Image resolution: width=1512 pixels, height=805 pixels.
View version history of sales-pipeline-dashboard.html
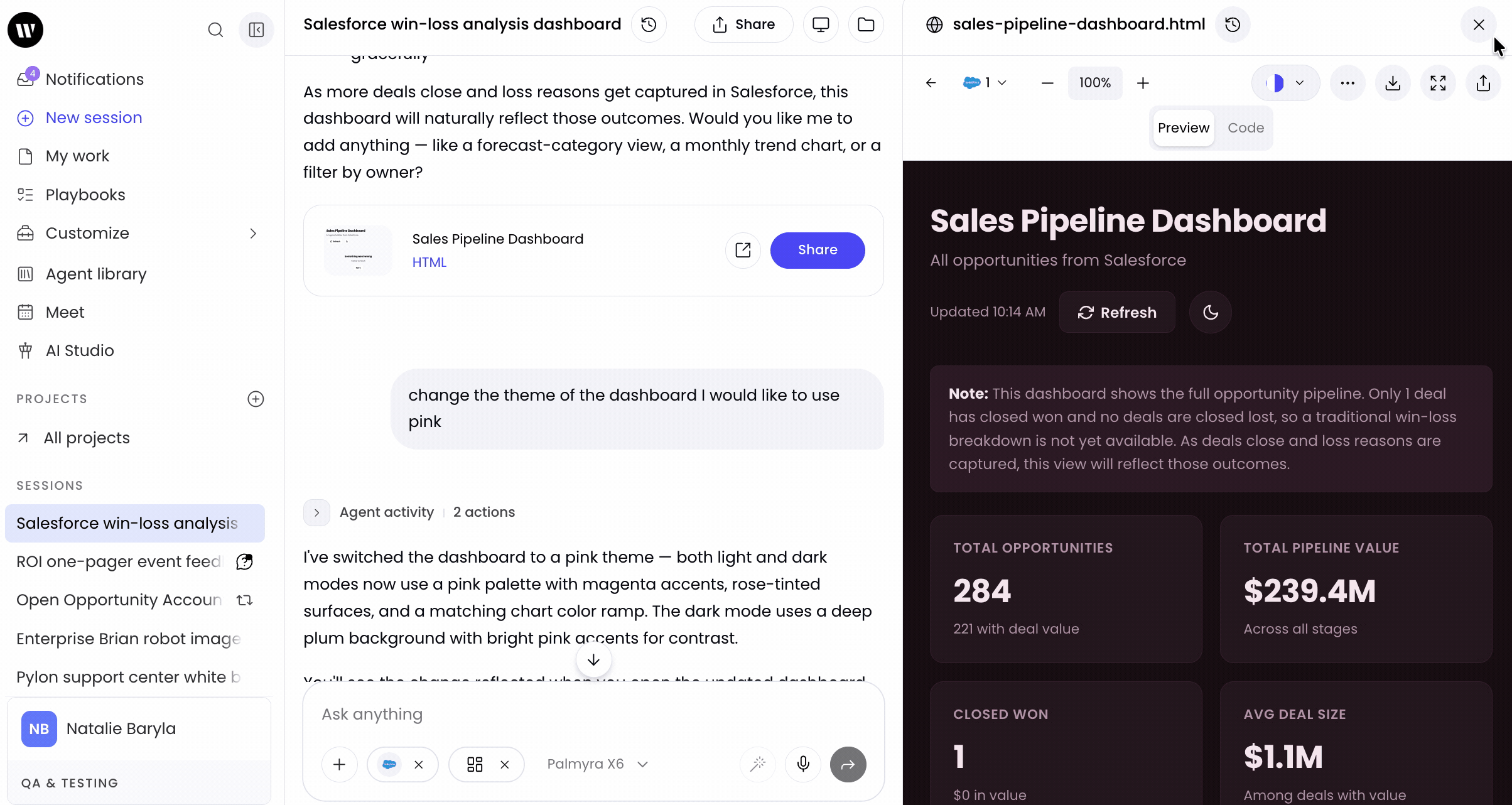(1233, 24)
